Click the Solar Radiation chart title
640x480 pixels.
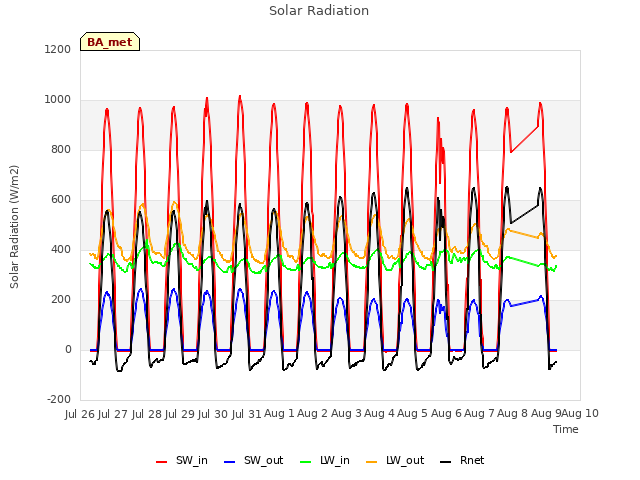[319, 11]
